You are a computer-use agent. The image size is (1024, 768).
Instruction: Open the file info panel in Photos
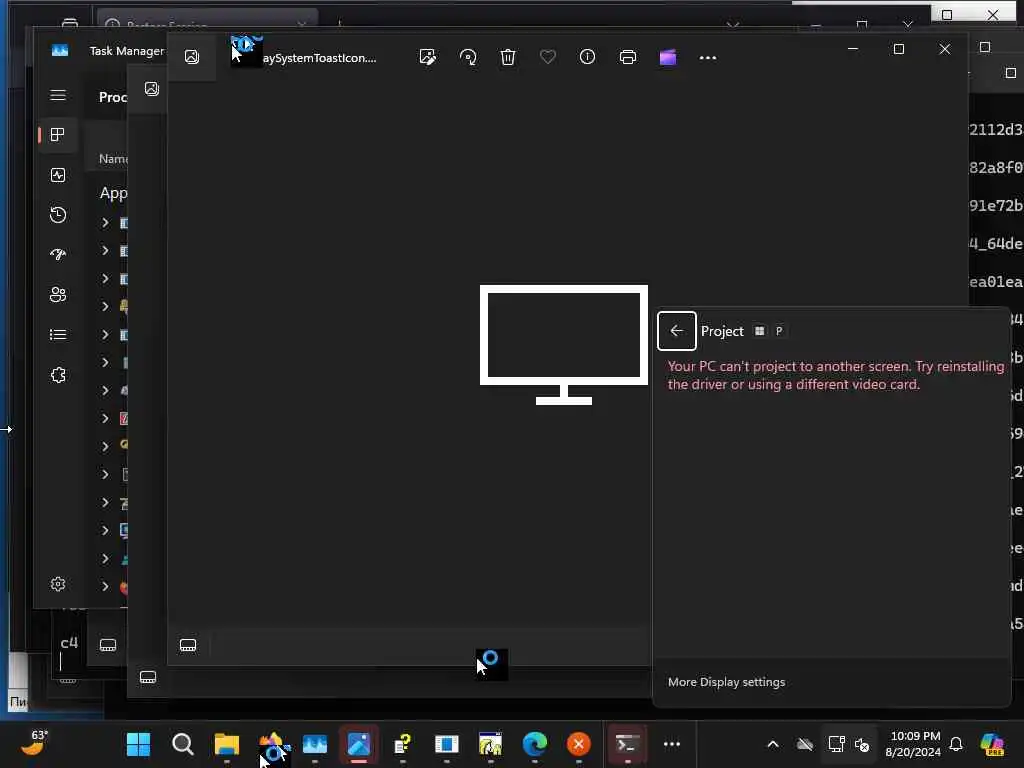coord(587,57)
